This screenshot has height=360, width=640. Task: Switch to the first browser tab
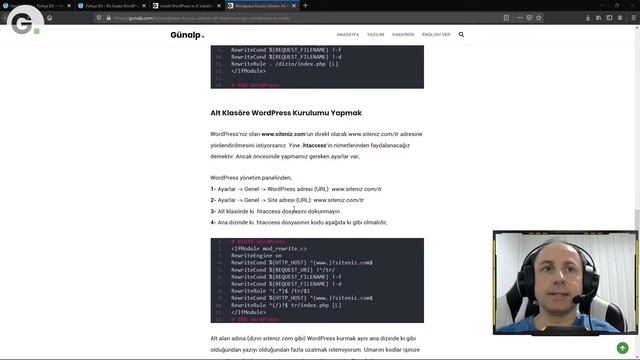(x=37, y=6)
